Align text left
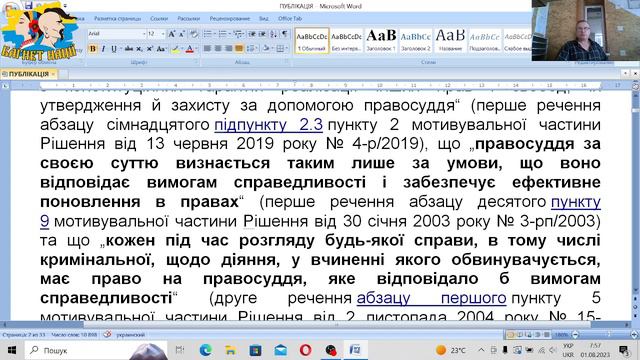This screenshot has height=360, width=640. 207,49
